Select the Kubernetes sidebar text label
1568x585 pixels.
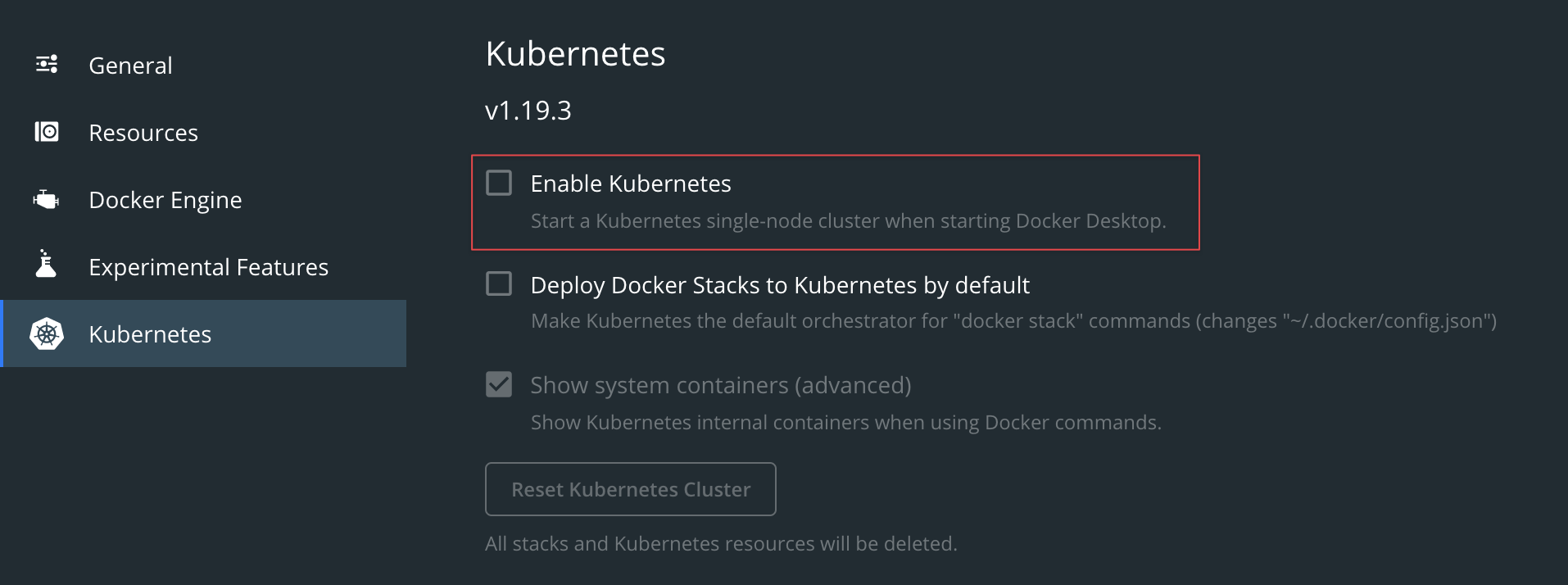150,334
